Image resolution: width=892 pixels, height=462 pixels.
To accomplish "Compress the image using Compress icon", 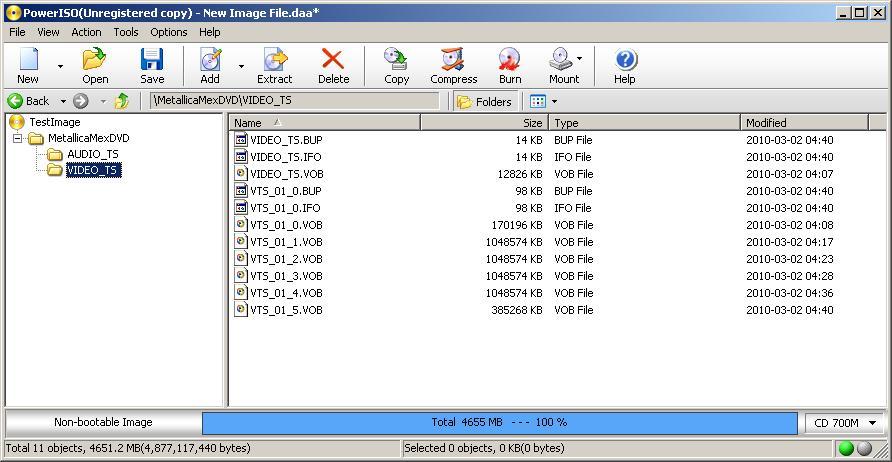I will tap(453, 59).
